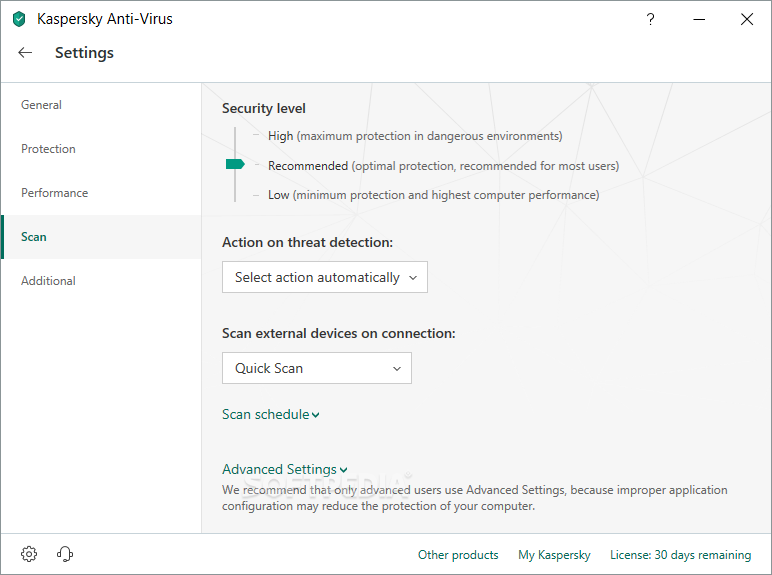Choose the Recommended security level label
Screen dimensions: 772x575
pyautogui.click(x=443, y=166)
